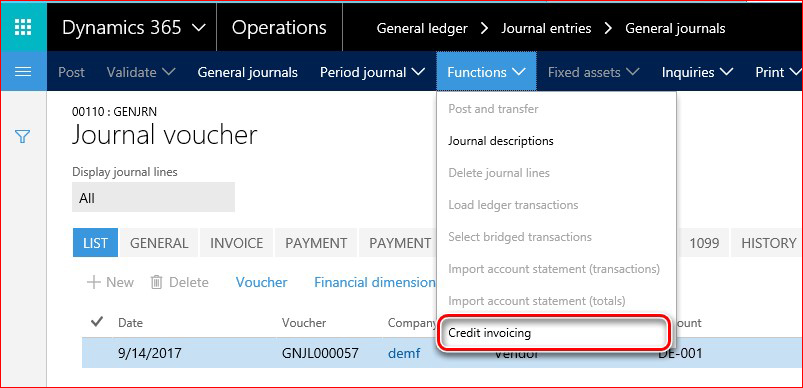Open the app launcher waffle icon
The width and height of the screenshot is (803, 388).
point(23,27)
